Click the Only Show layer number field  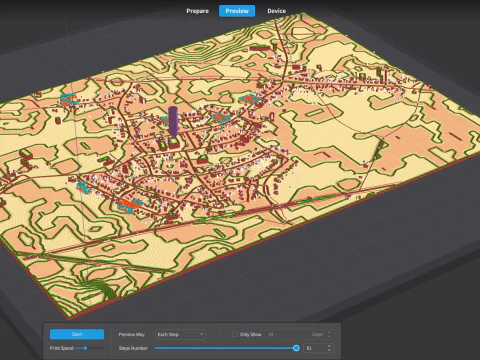pos(296,334)
